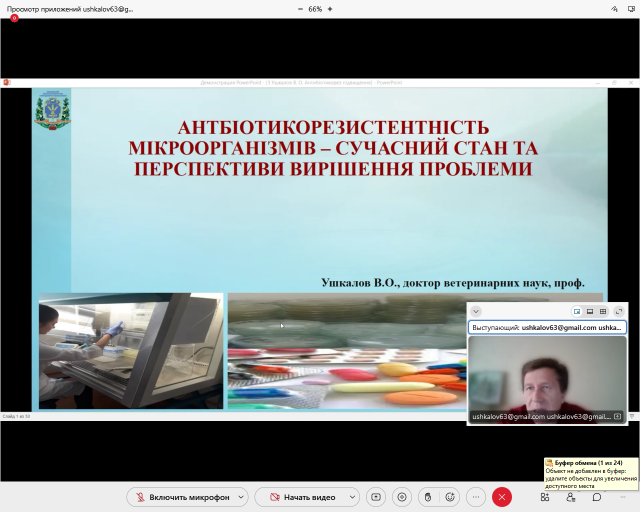This screenshot has width=640, height=512.
Task: Click the red leave meeting button
Action: pyautogui.click(x=502, y=496)
